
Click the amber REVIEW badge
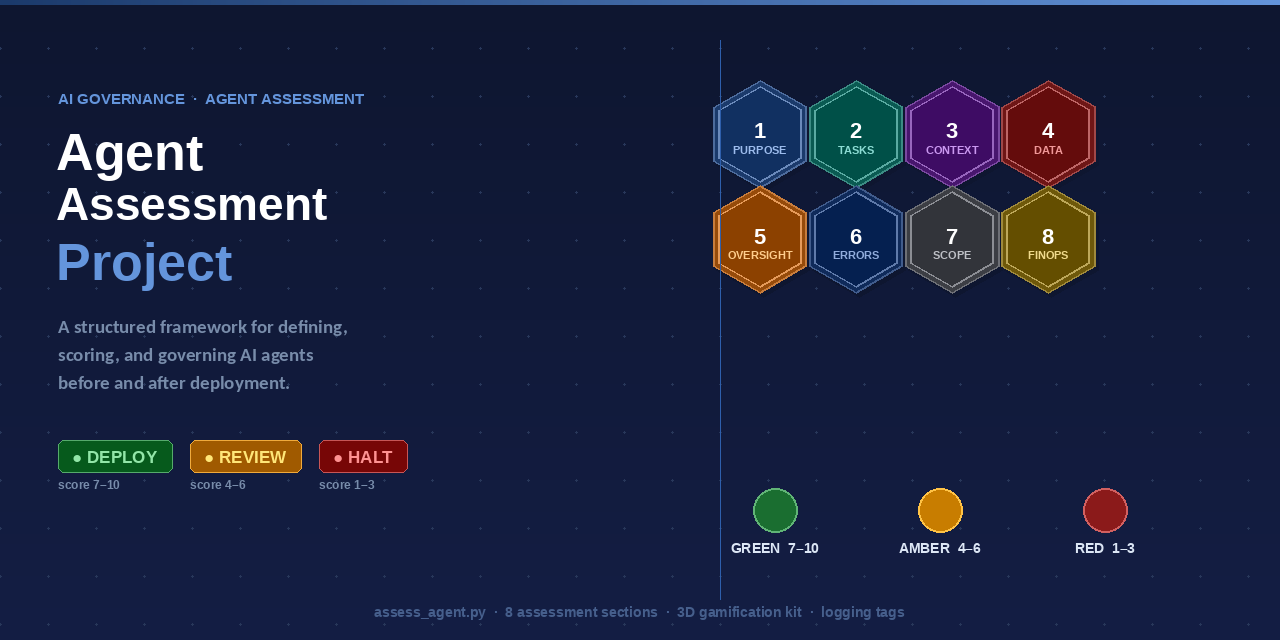coord(246,457)
